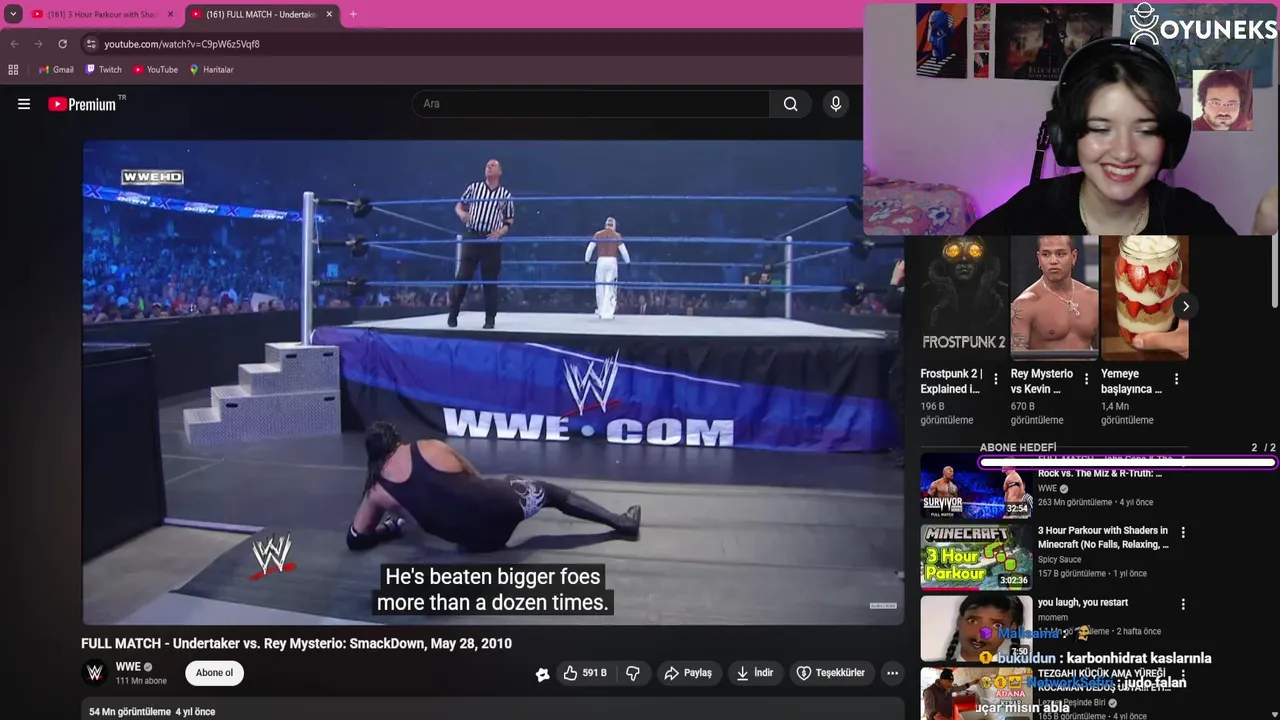
Task: Share the video with Paylaş button
Action: pos(688,673)
